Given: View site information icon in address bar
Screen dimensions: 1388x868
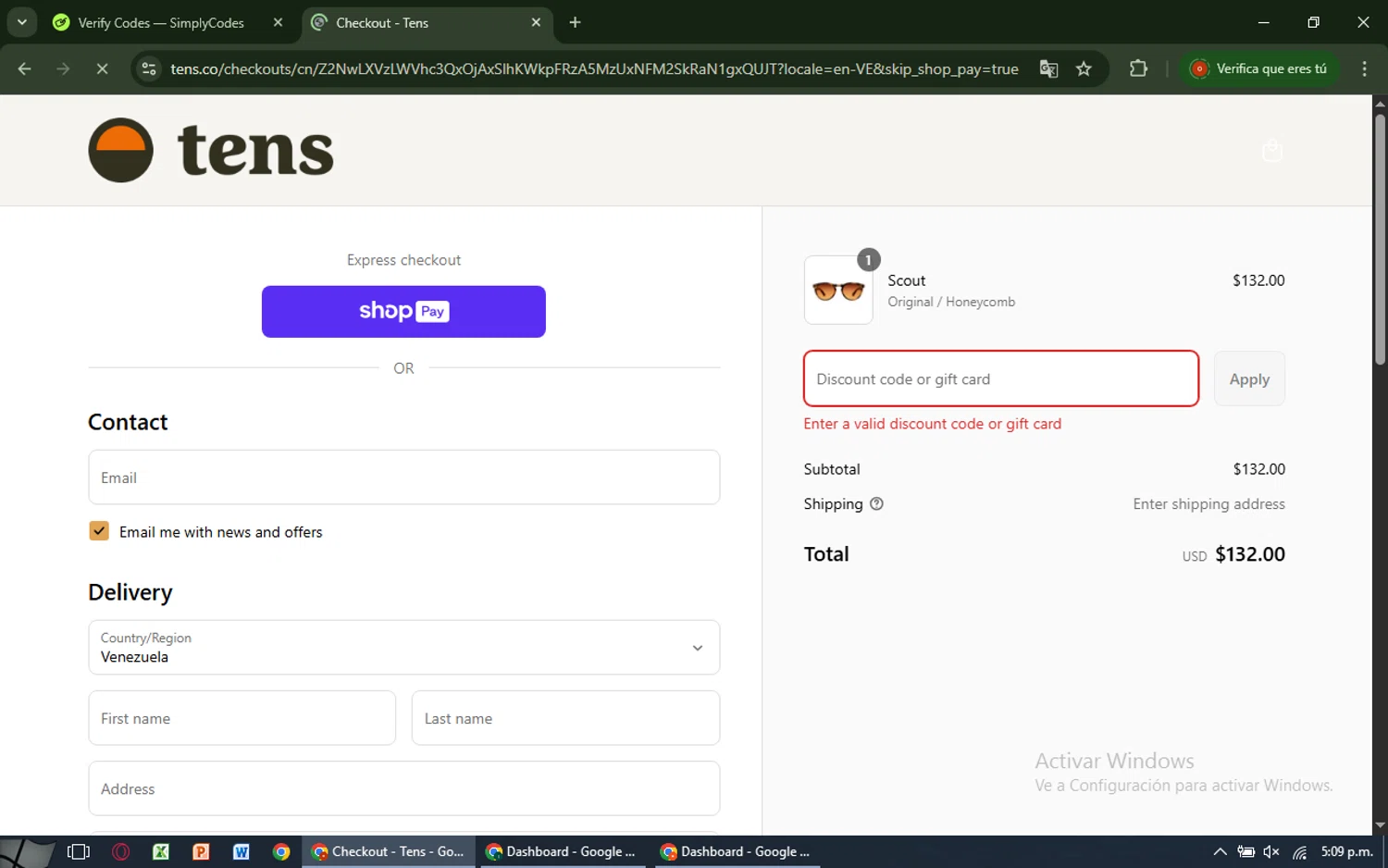Looking at the screenshot, I should pyautogui.click(x=149, y=69).
